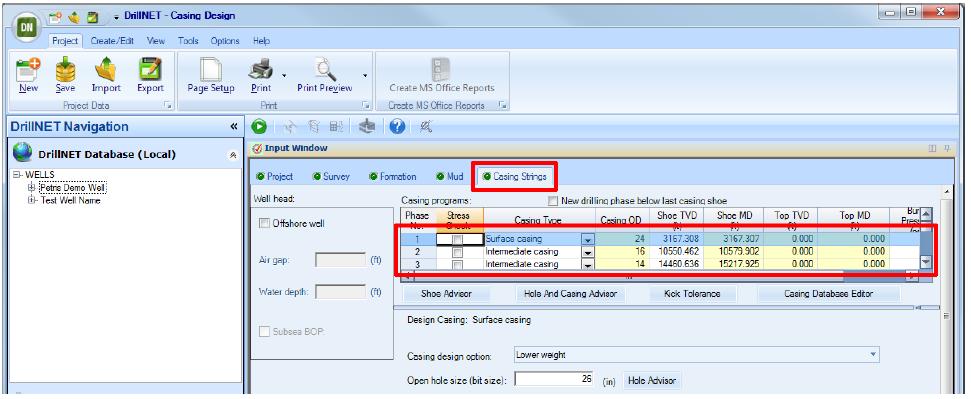Click the green Run play icon
The image size is (971, 399).
[259, 126]
